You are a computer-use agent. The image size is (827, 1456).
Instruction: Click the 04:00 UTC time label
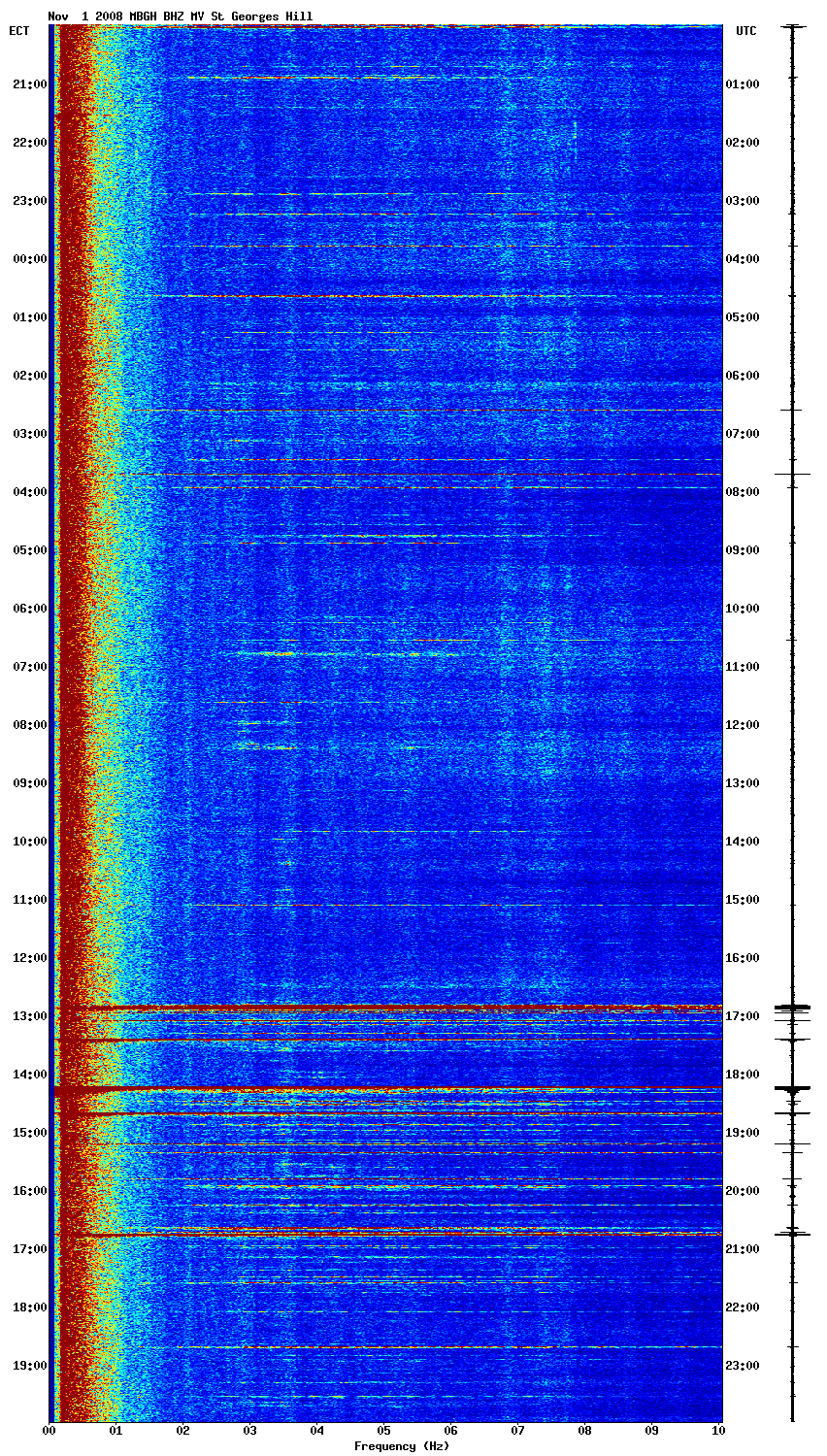tap(743, 259)
